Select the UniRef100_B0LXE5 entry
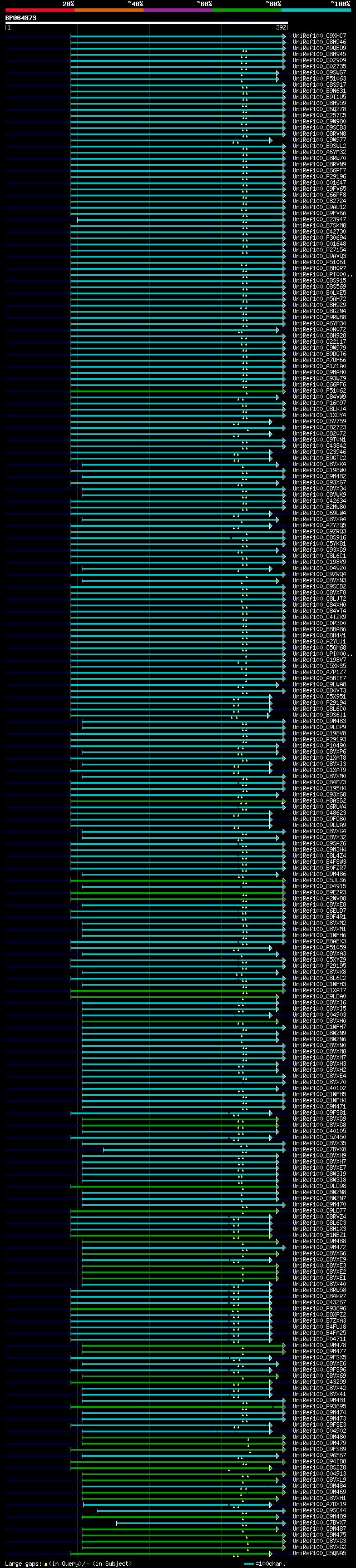The width and height of the screenshot is (356, 1568). [319, 293]
